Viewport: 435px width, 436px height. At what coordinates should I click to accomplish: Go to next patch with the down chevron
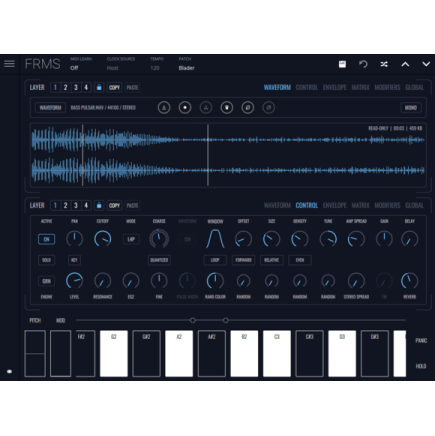(426, 64)
